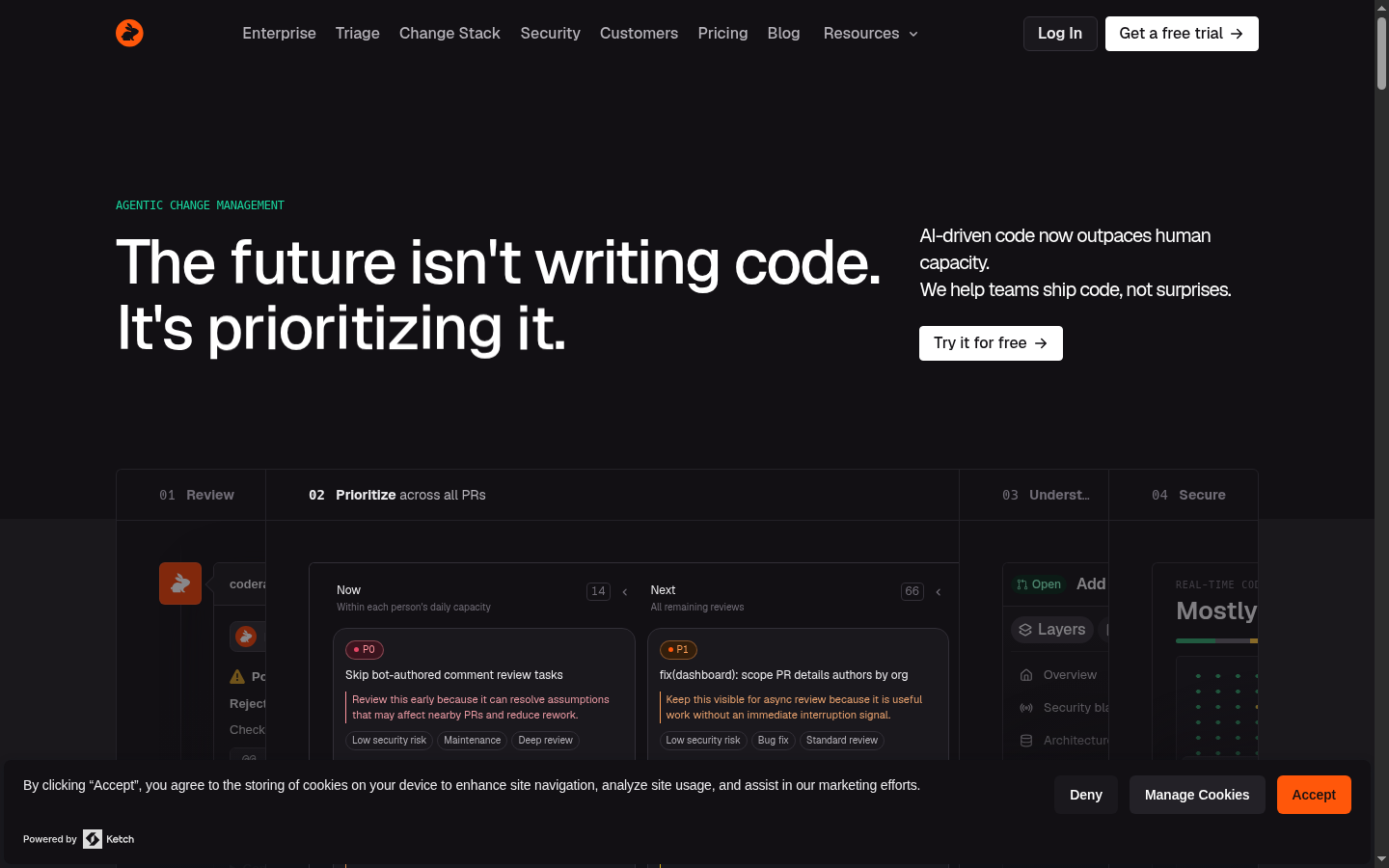Click the page vertical scrollbar thumb
Image resolution: width=1389 pixels, height=868 pixels.
pos(1381,53)
